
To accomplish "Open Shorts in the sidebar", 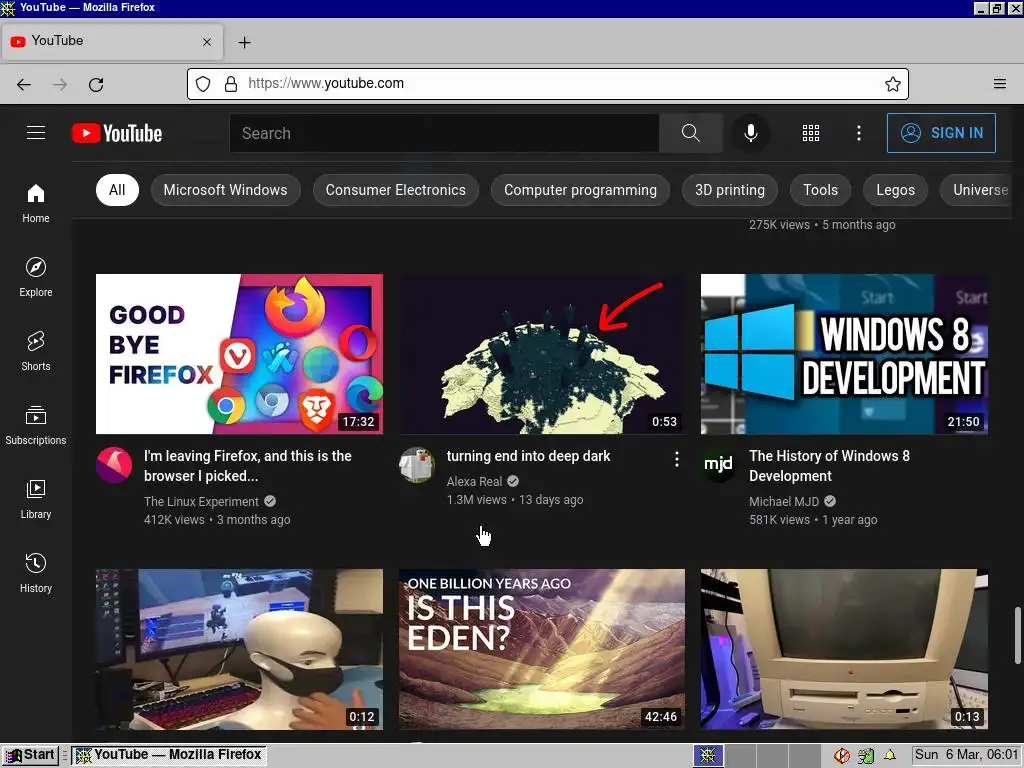I will pyautogui.click(x=36, y=351).
